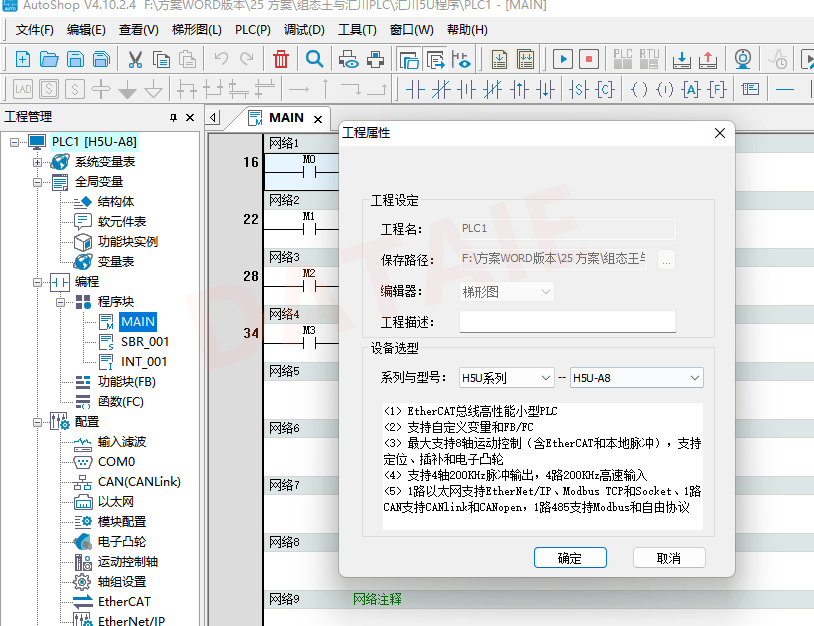Select SBR_001 in the project tree
Viewport: 814px width, 626px height.
click(x=144, y=342)
